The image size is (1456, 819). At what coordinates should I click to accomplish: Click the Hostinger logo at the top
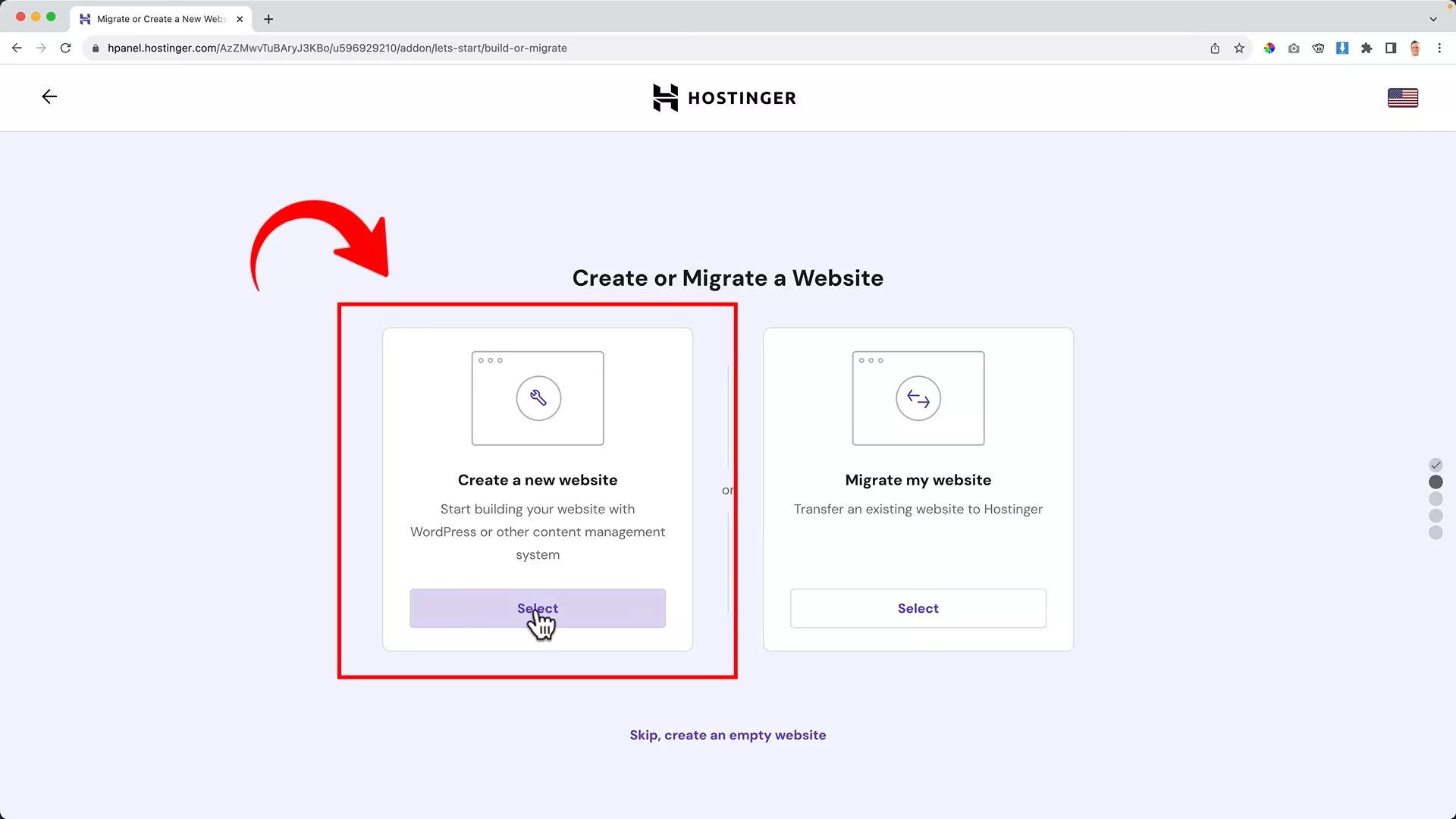[723, 97]
